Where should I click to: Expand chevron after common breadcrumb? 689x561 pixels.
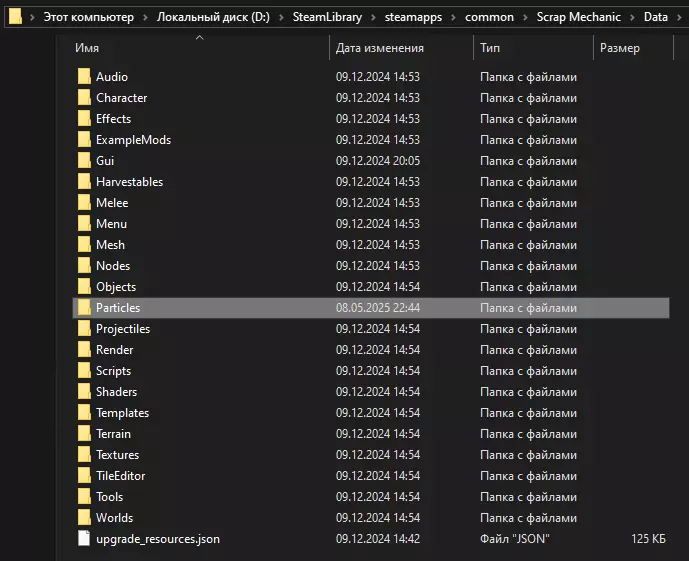pyautogui.click(x=525, y=18)
